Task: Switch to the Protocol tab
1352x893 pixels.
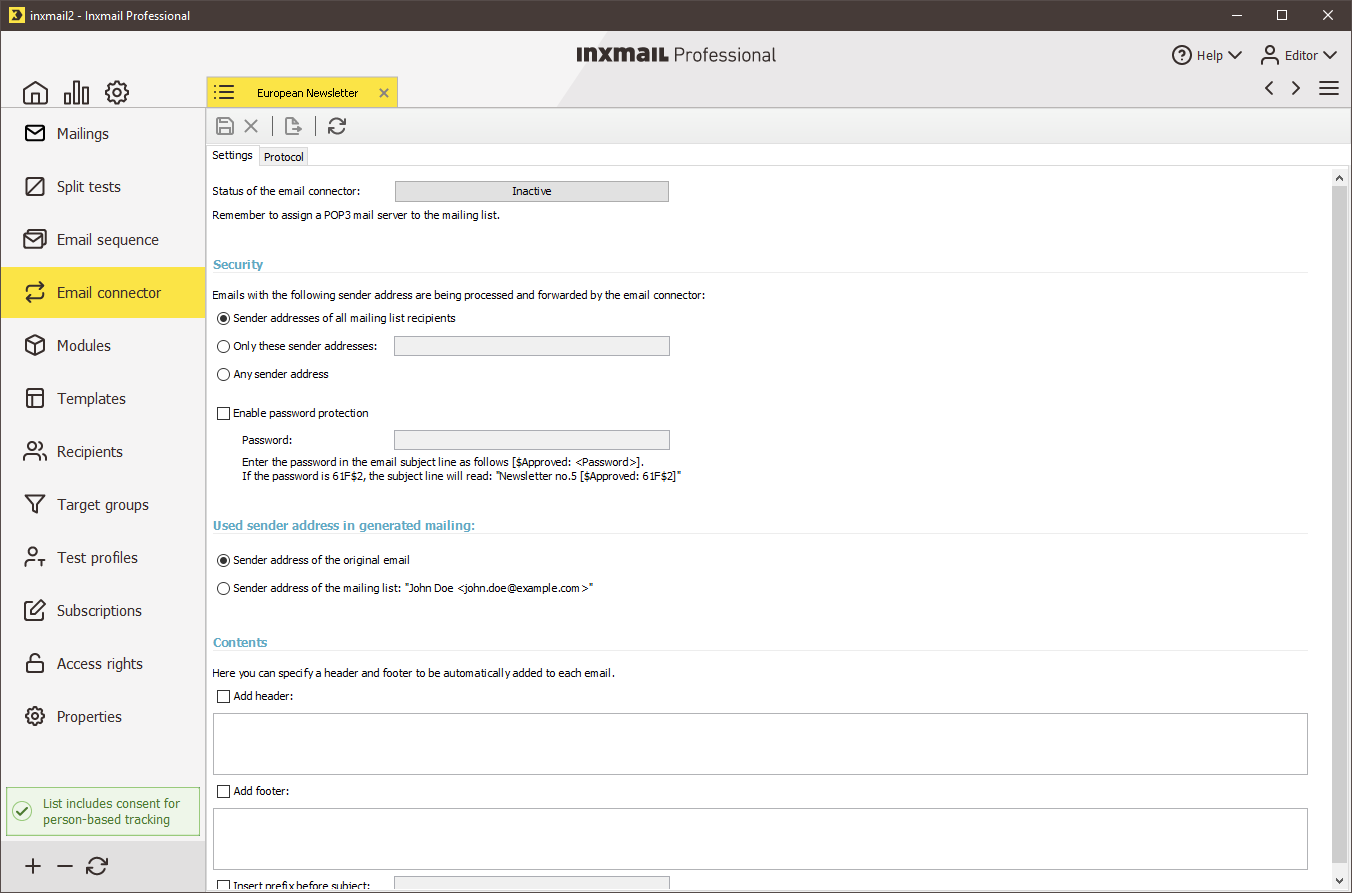Action: tap(284, 157)
